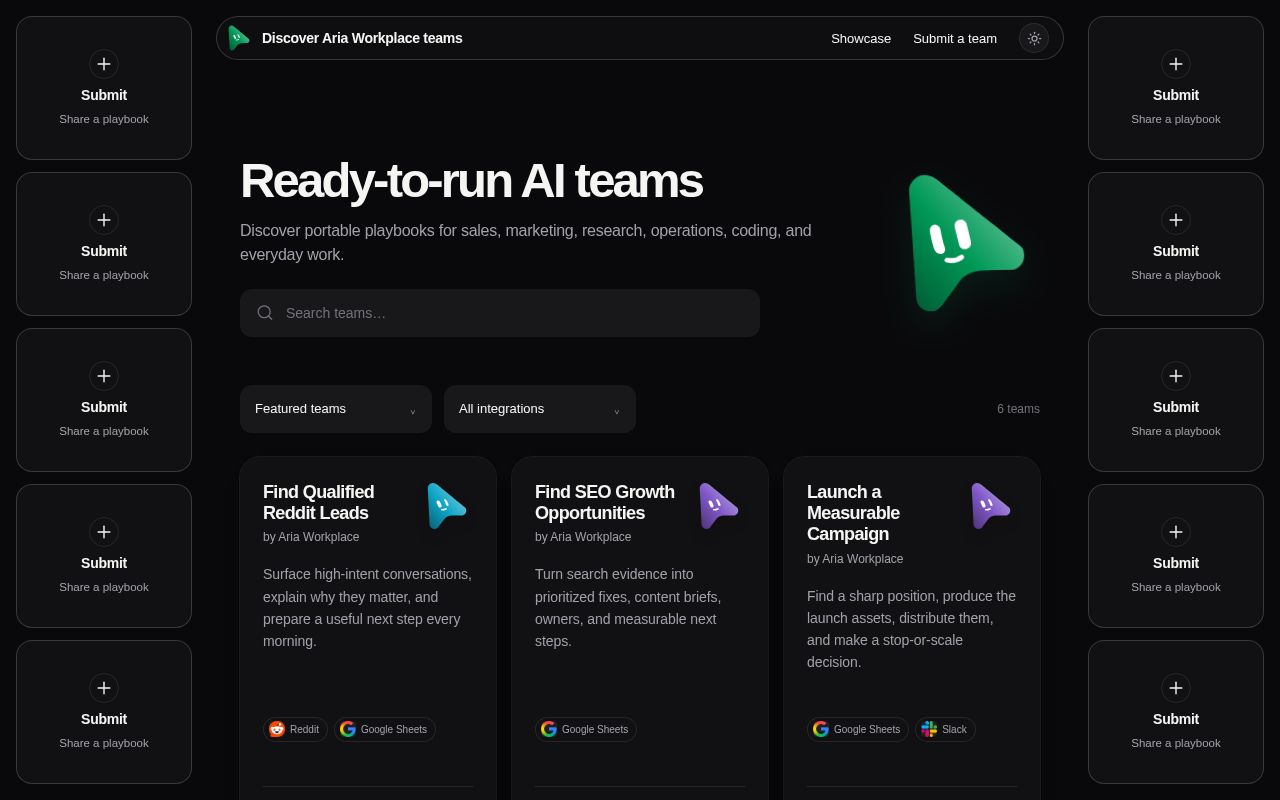The height and width of the screenshot is (800, 1280).
Task: Click the Google logo on Measurable Campaign card
Action: (x=821, y=729)
